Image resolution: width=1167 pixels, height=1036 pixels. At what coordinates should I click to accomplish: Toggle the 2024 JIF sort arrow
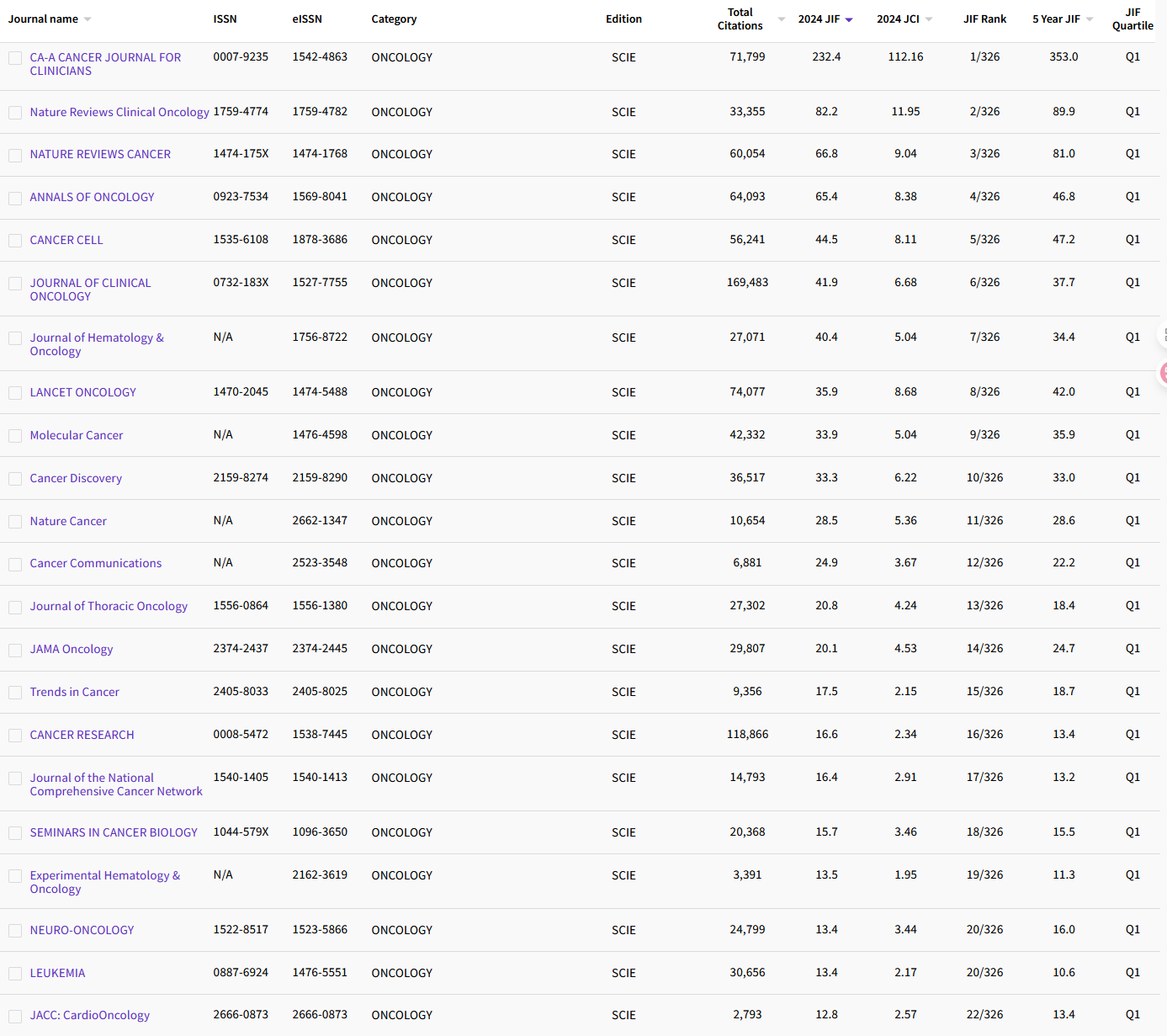[x=849, y=19]
